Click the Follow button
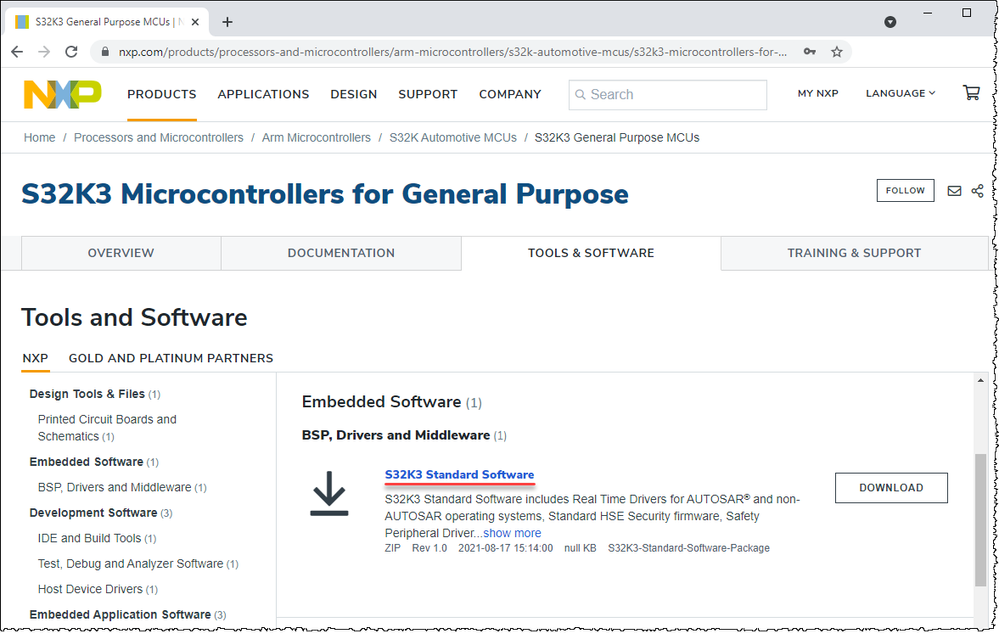 point(905,191)
